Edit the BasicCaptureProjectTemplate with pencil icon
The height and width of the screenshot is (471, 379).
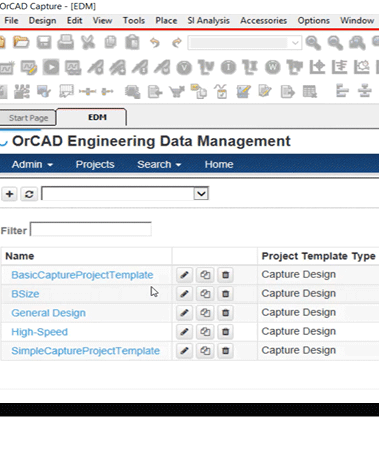coord(184,275)
